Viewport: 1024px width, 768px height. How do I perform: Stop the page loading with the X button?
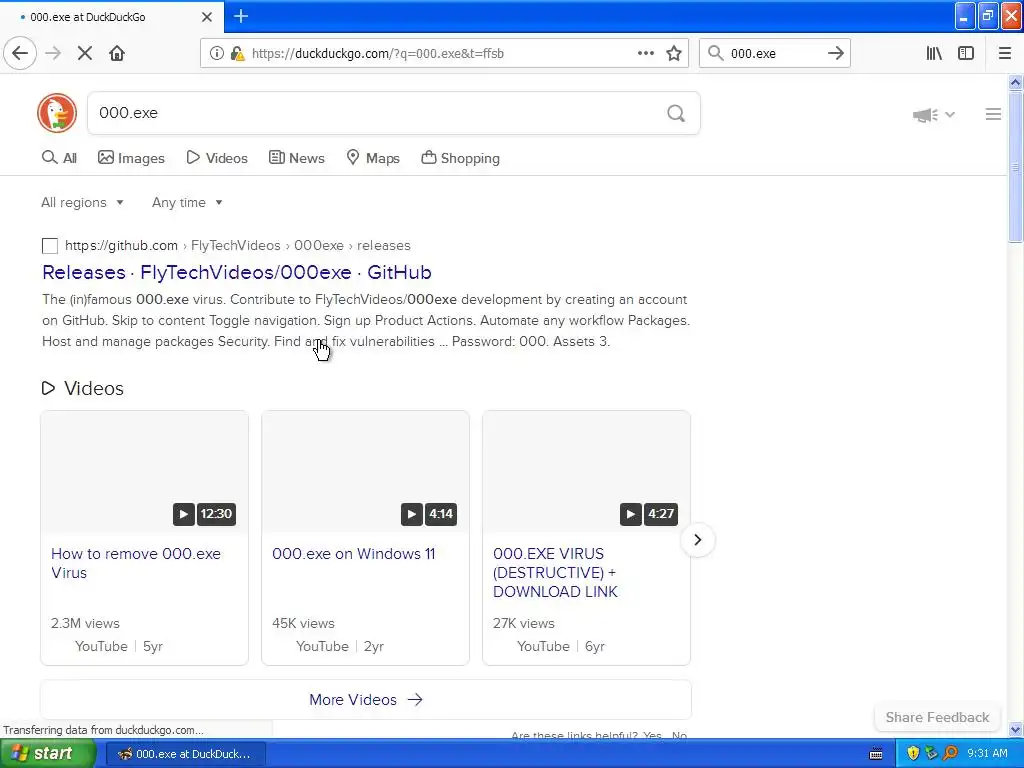pyautogui.click(x=85, y=54)
